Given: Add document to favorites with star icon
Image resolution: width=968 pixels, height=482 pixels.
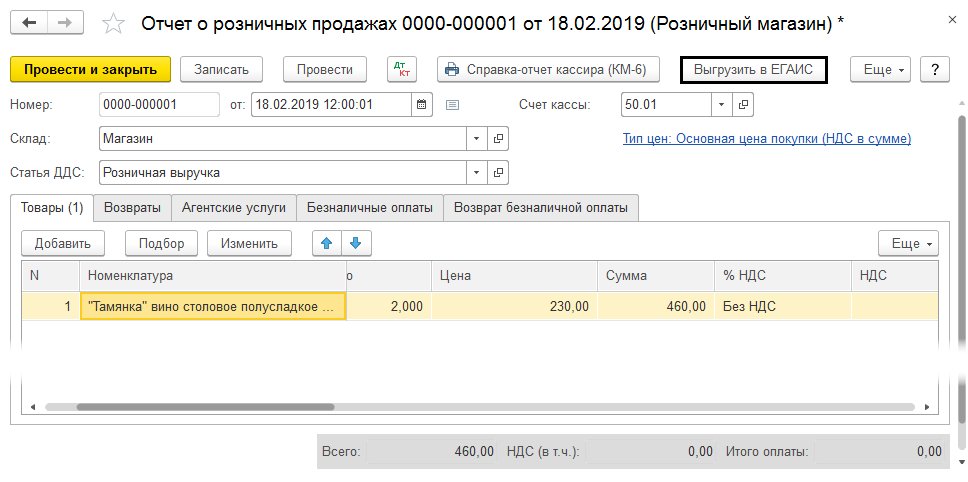Looking at the screenshot, I should click(x=115, y=23).
